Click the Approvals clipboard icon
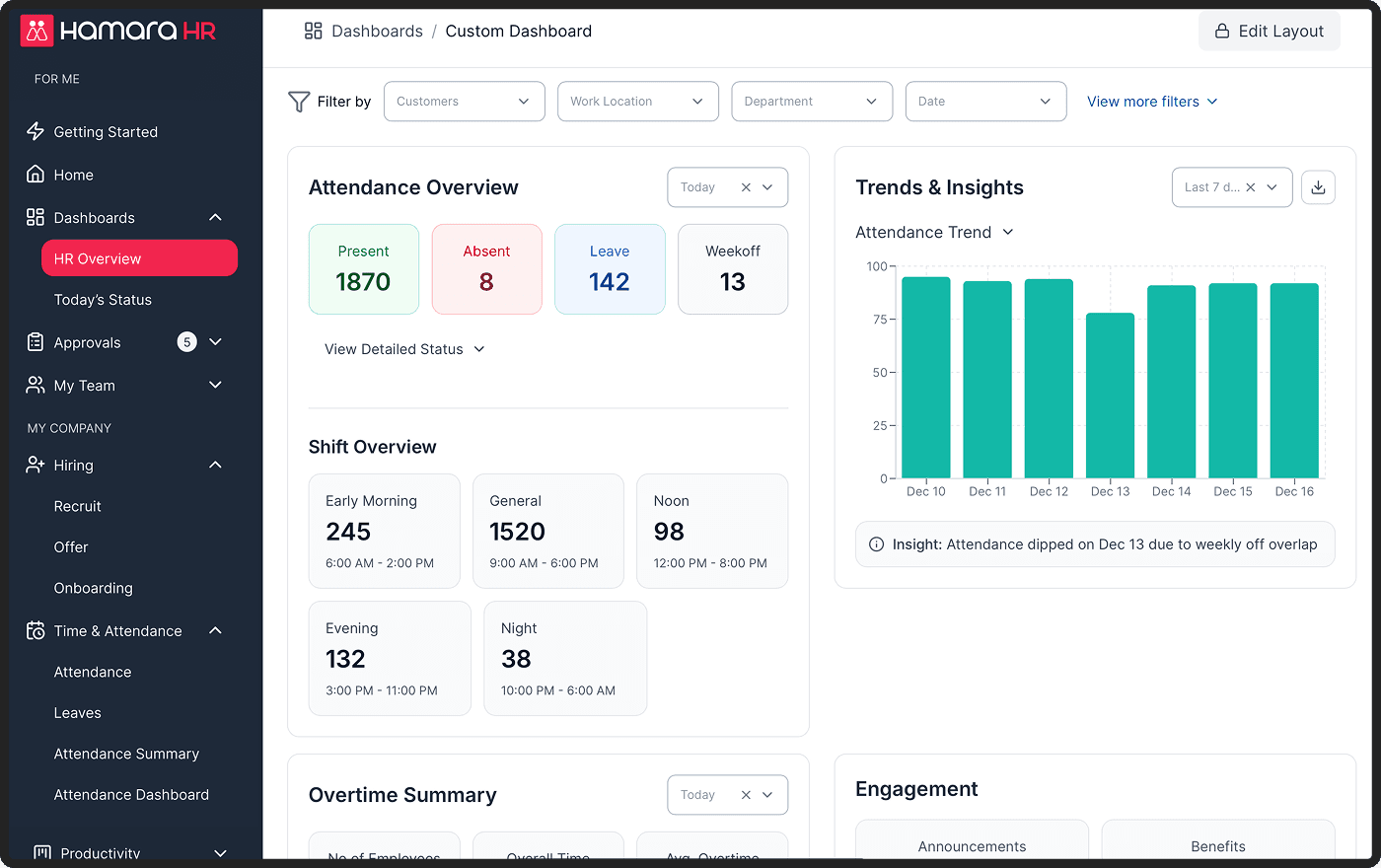 coord(36,342)
